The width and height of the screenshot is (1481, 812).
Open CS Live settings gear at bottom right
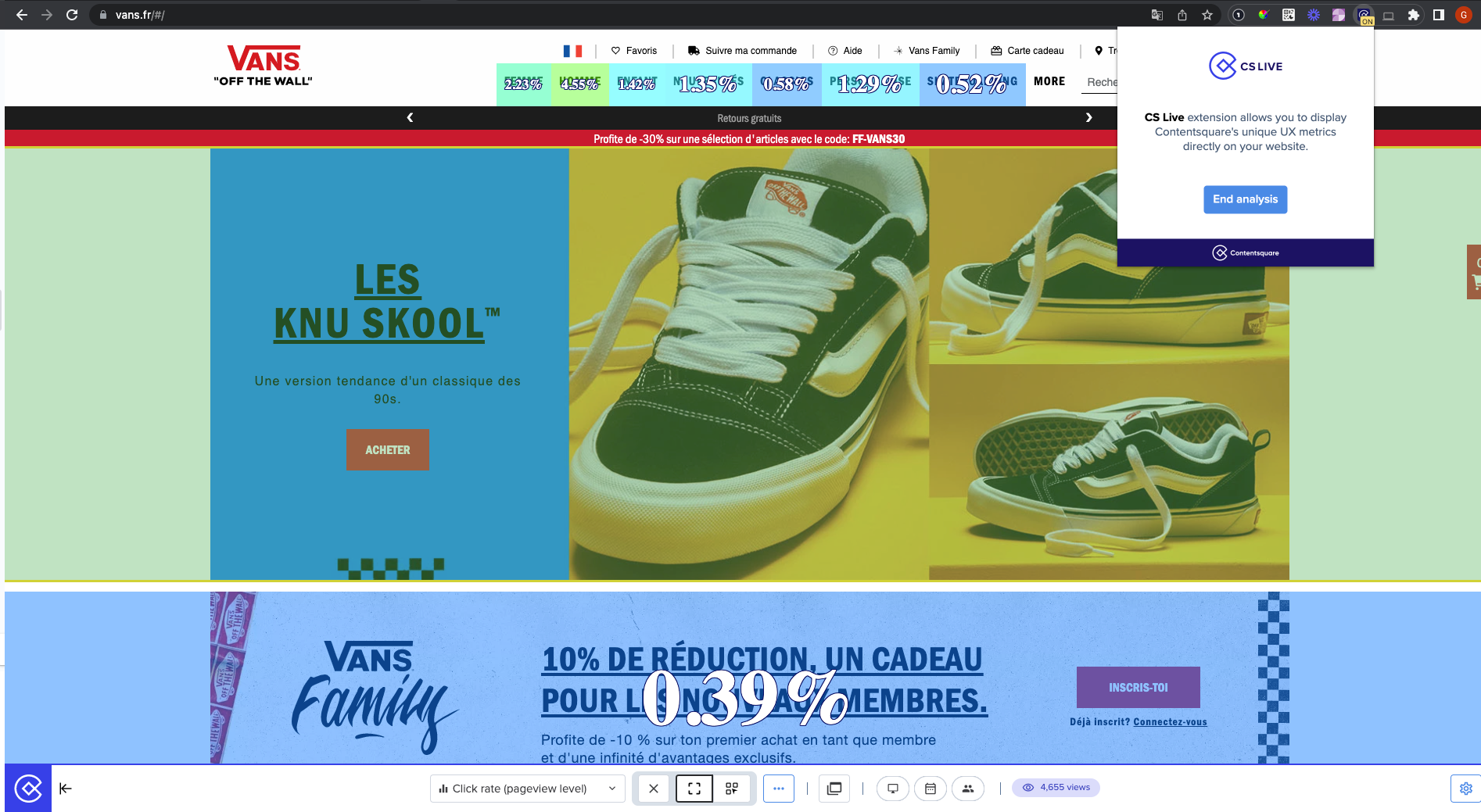coord(1466,789)
